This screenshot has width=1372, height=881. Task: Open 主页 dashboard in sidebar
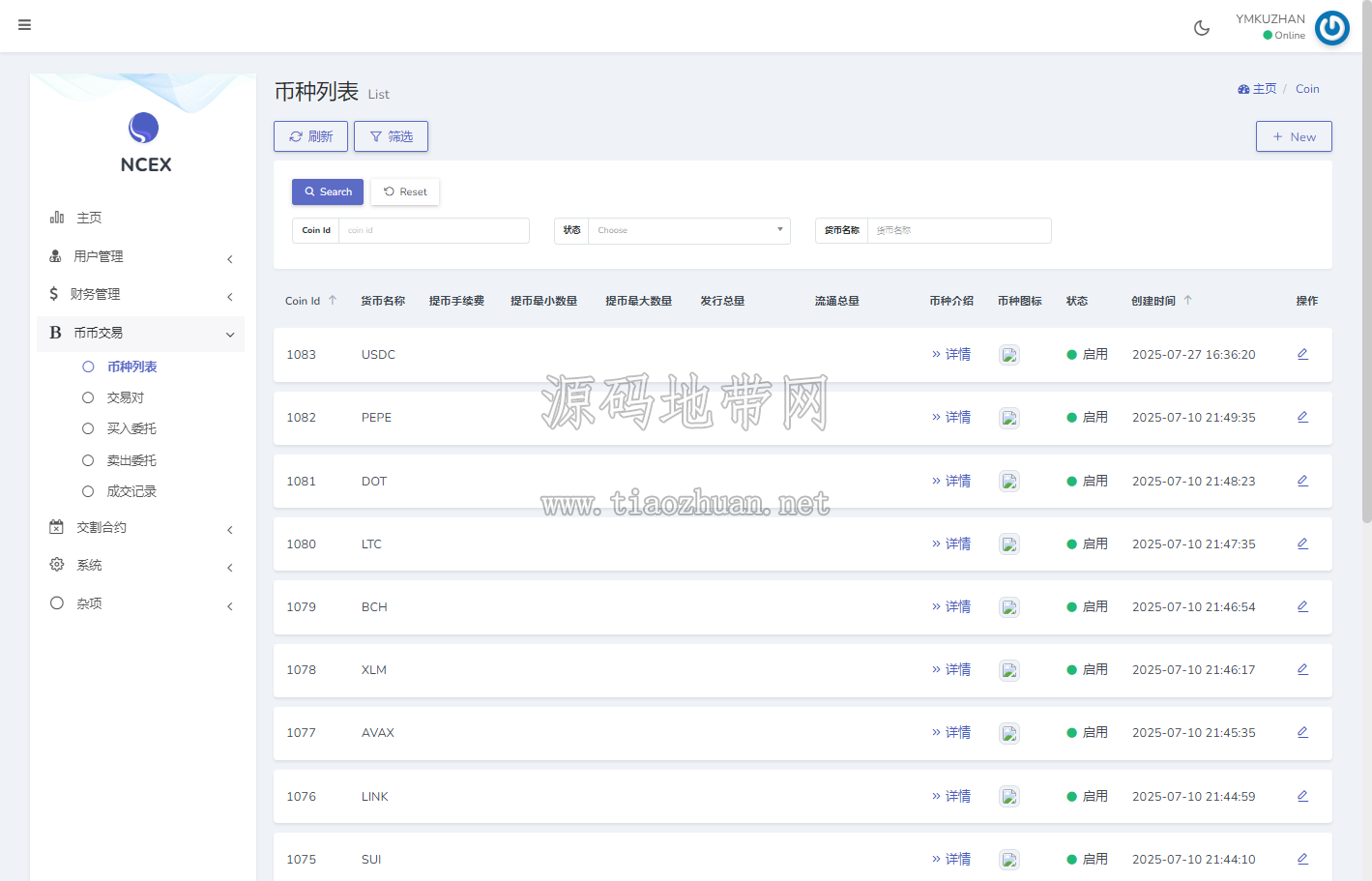click(140, 218)
